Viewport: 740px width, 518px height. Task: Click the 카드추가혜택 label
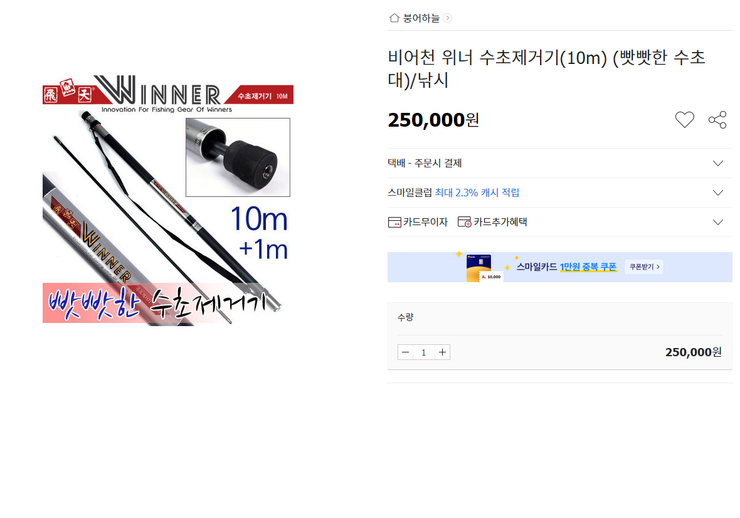click(x=500, y=222)
